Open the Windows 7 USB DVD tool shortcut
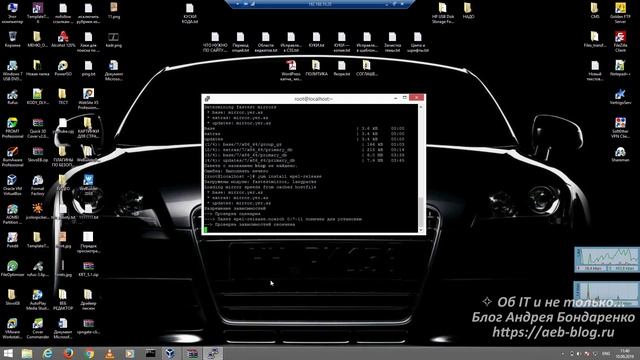 pyautogui.click(x=13, y=70)
